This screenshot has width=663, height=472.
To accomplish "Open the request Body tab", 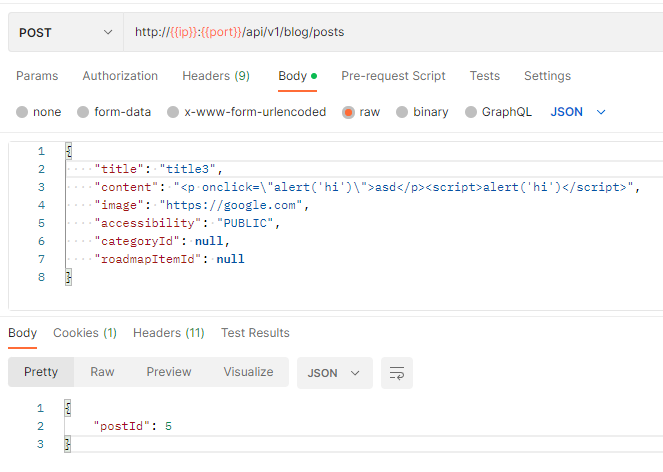I will (297, 76).
